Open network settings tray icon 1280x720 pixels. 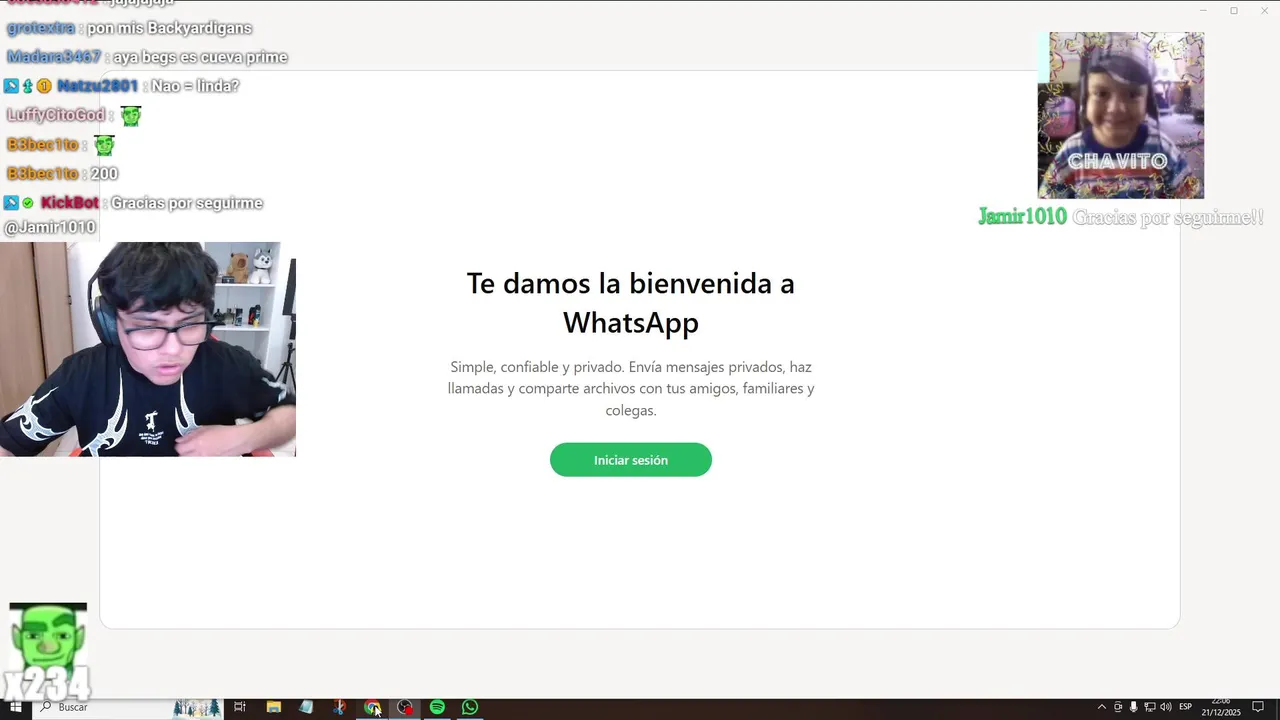[1150, 707]
